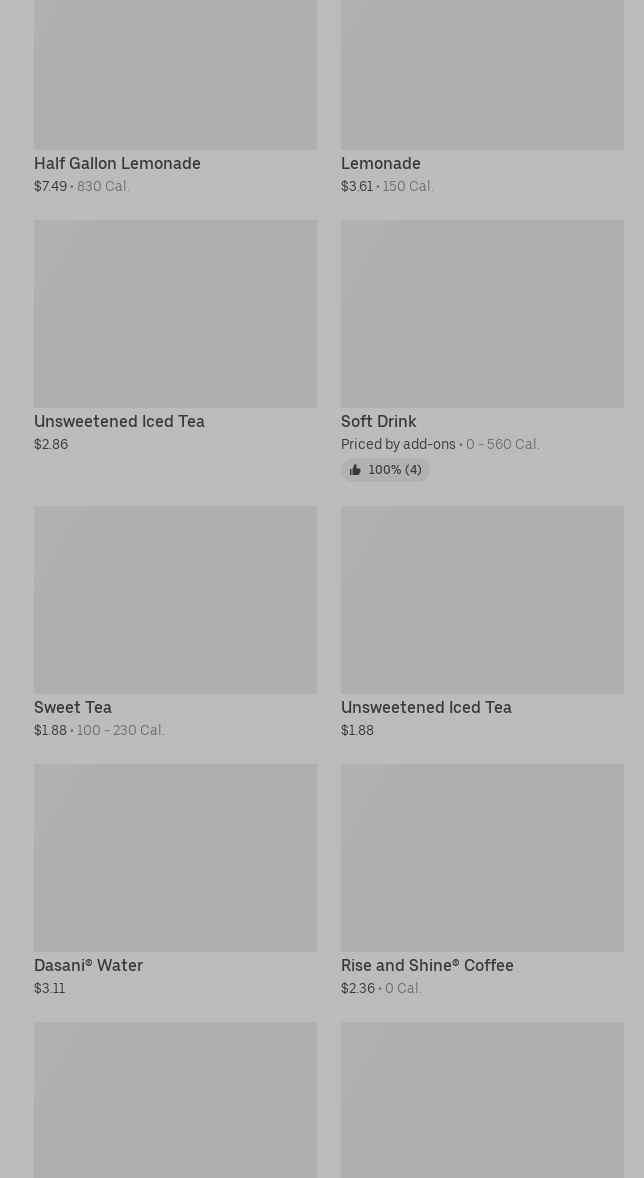Click the Rise and Shine Coffee title
Image resolution: width=644 pixels, height=1178 pixels.
point(427,965)
